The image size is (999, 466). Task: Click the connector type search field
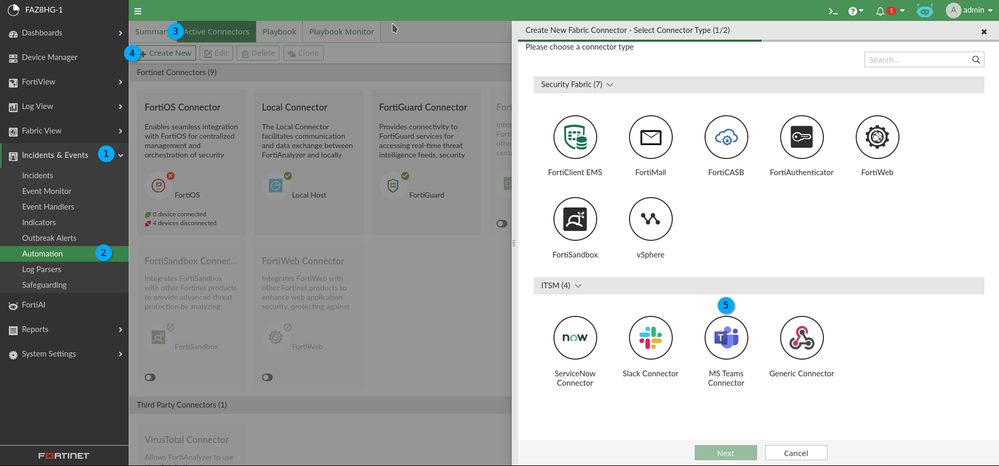(x=918, y=60)
